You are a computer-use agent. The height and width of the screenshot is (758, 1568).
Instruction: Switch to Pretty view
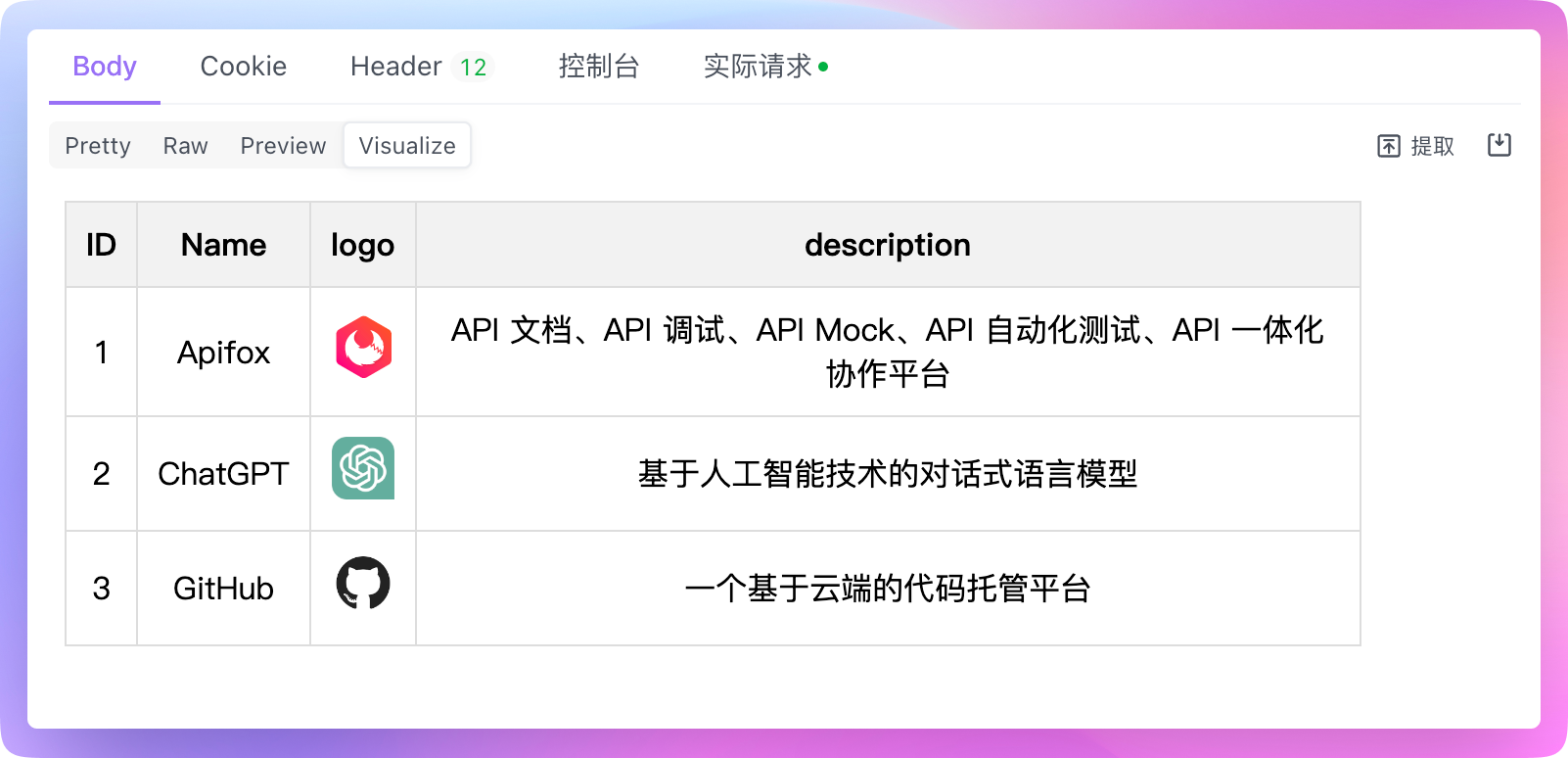click(x=98, y=146)
